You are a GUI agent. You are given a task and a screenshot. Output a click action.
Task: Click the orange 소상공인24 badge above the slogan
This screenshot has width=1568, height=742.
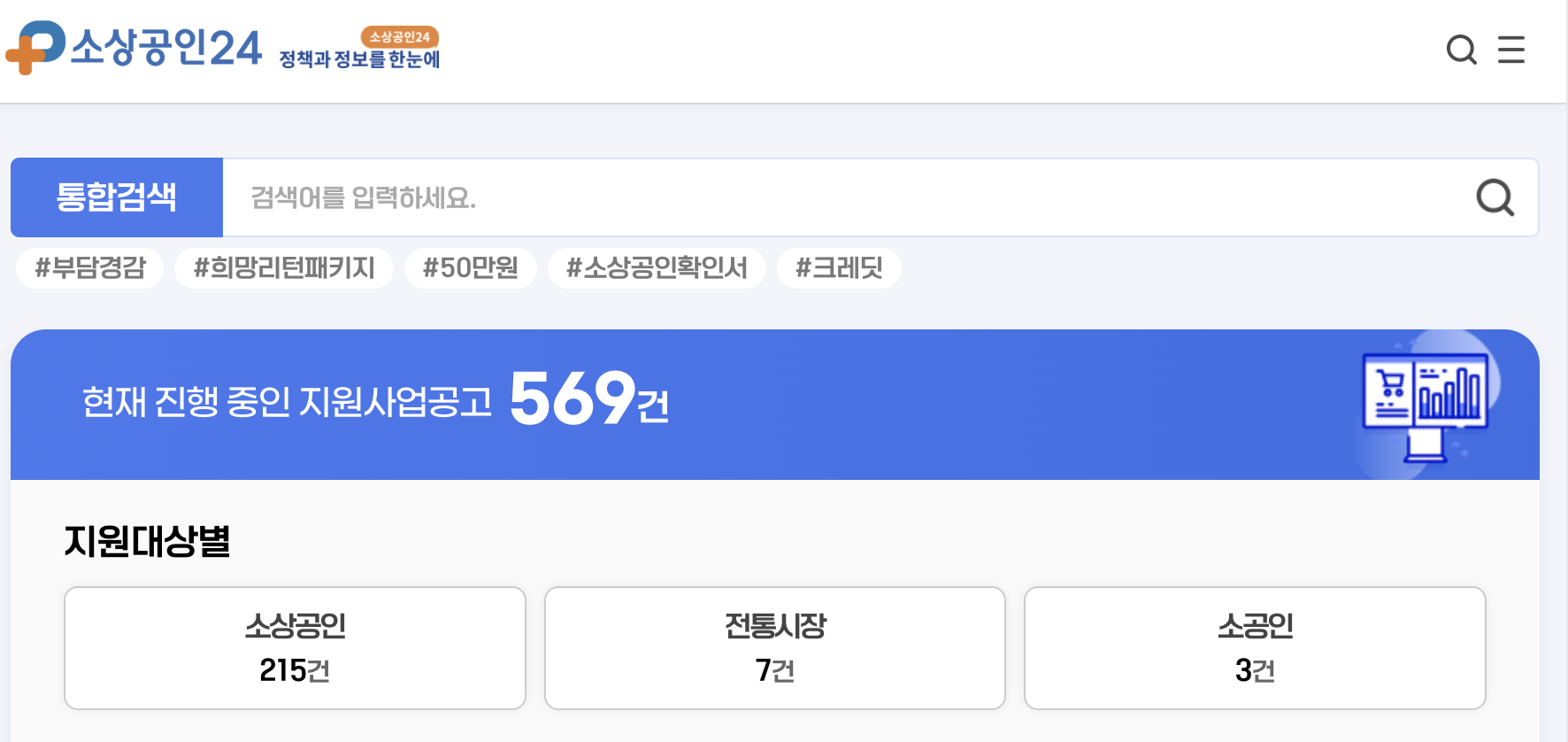(x=400, y=37)
